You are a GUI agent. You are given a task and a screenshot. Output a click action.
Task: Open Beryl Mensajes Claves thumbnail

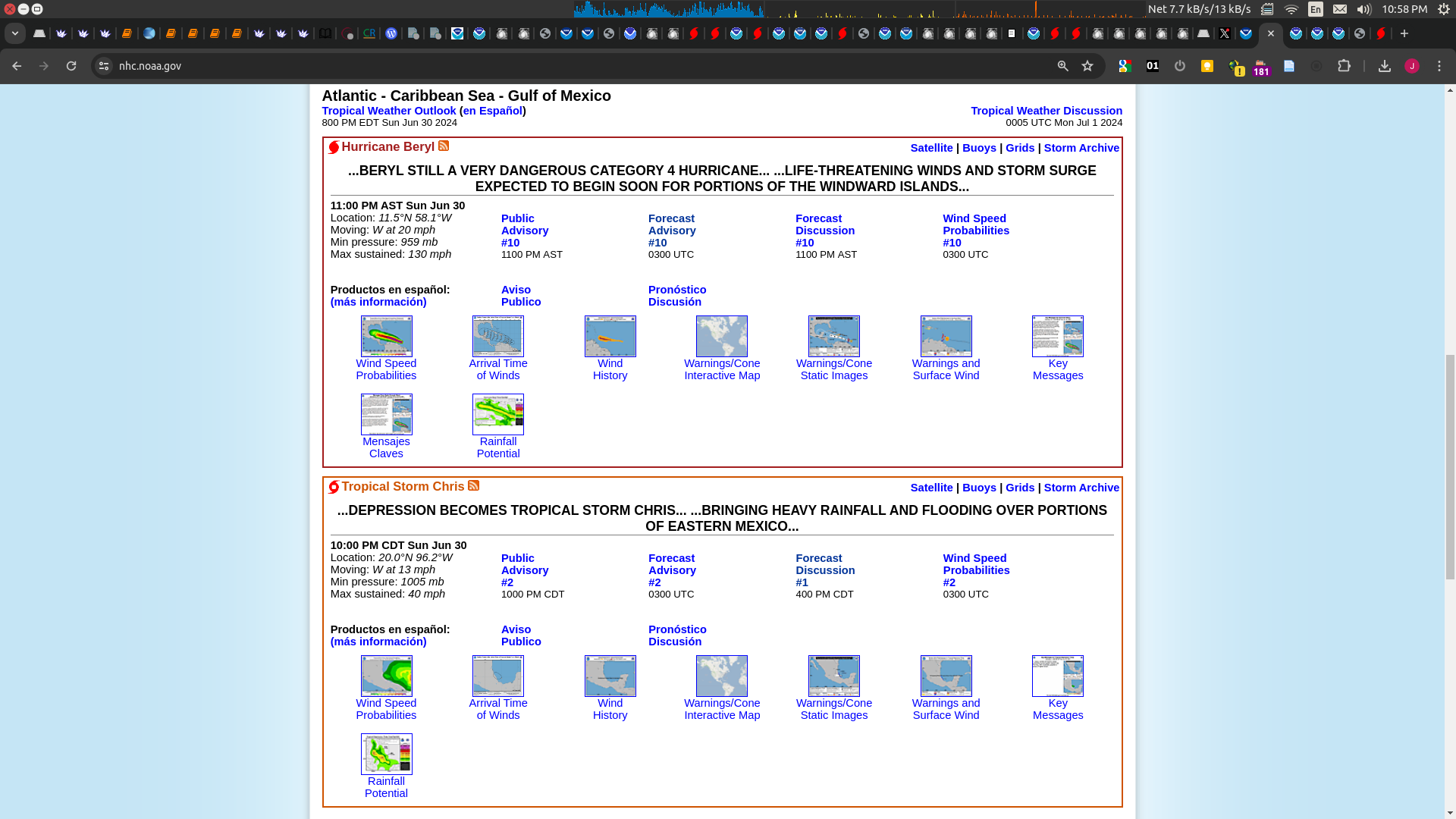[x=386, y=414]
